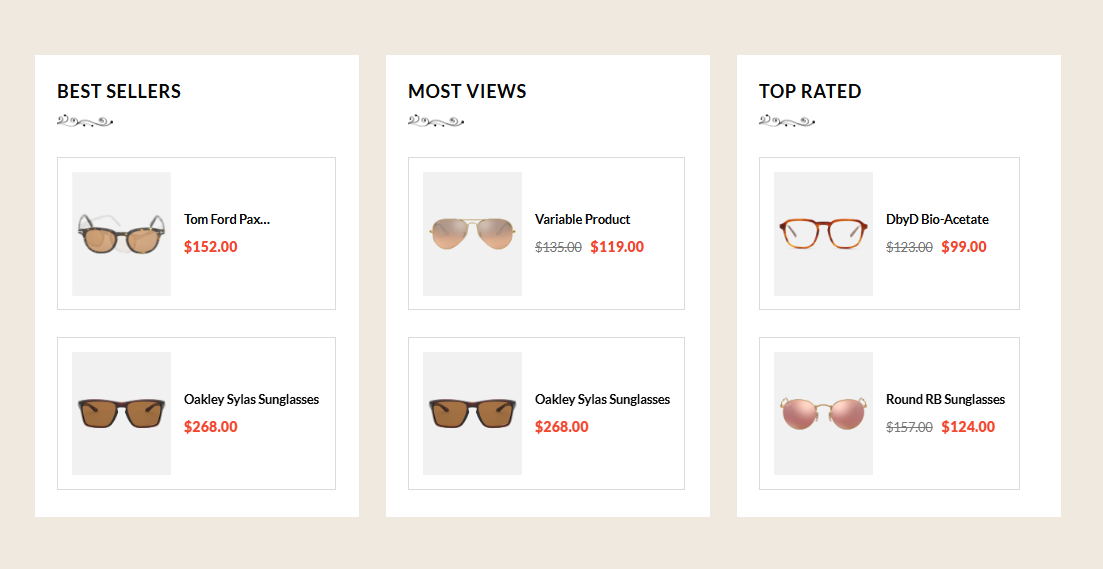Image resolution: width=1103 pixels, height=569 pixels.
Task: Click the $124.00 price of Round RB
Action: pos(968,427)
